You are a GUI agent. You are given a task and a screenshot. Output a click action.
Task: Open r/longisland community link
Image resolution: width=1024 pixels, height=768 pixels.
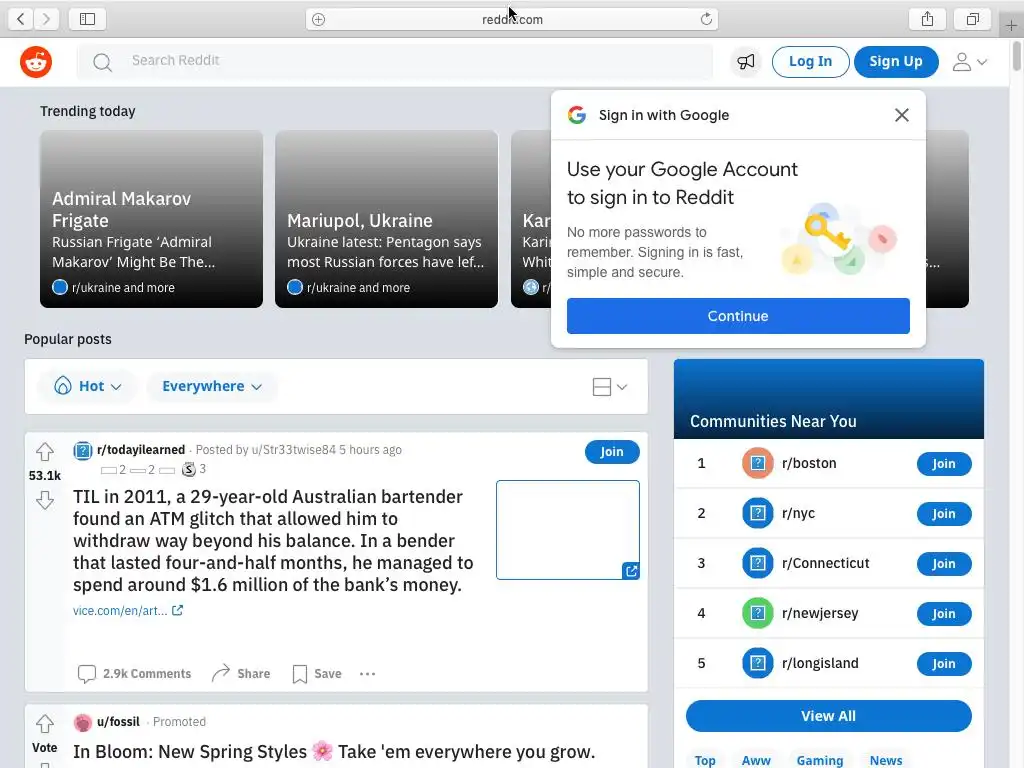820,663
